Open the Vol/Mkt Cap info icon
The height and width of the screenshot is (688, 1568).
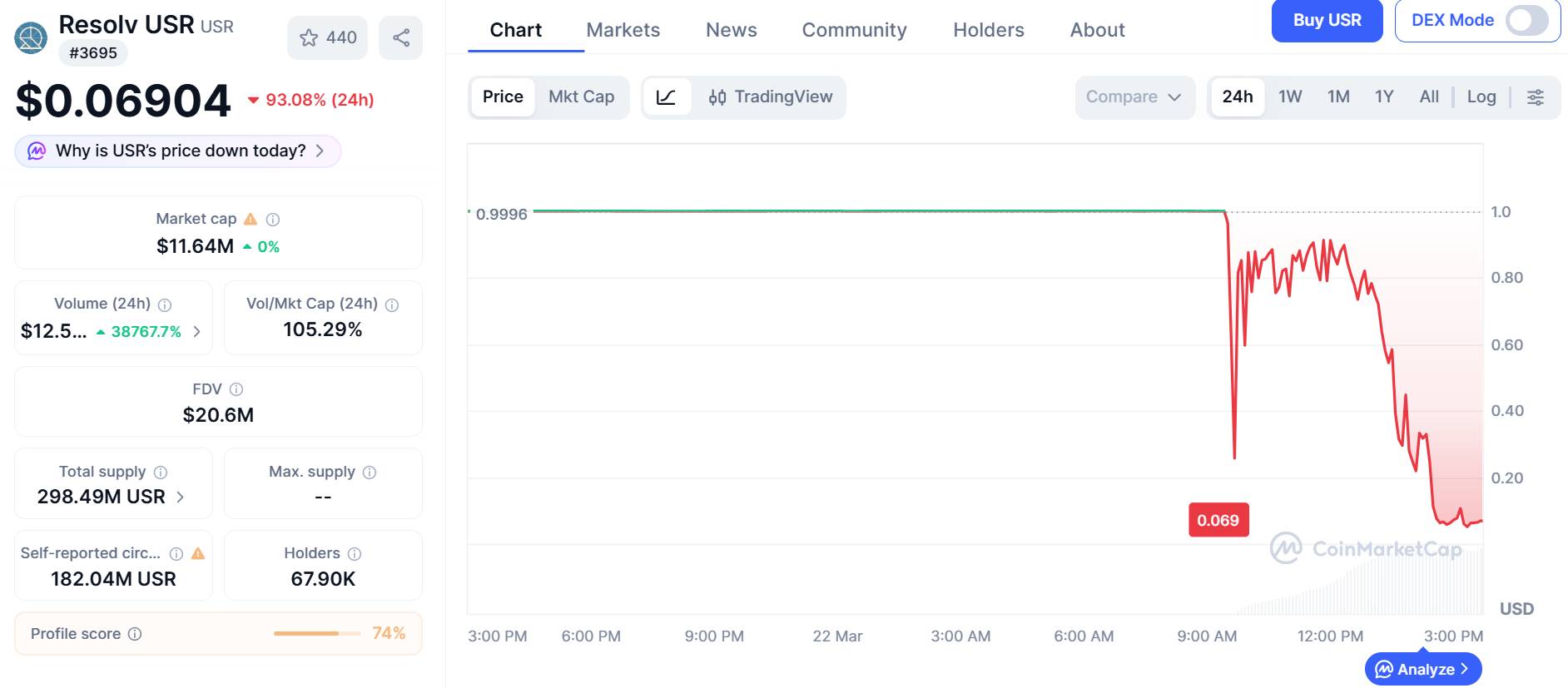click(392, 304)
